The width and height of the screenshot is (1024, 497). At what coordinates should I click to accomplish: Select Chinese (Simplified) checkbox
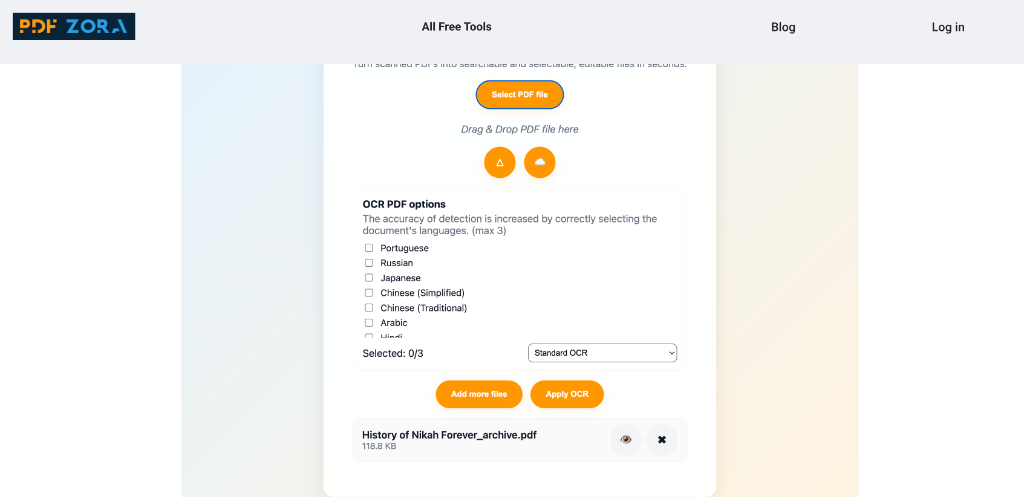tap(369, 293)
